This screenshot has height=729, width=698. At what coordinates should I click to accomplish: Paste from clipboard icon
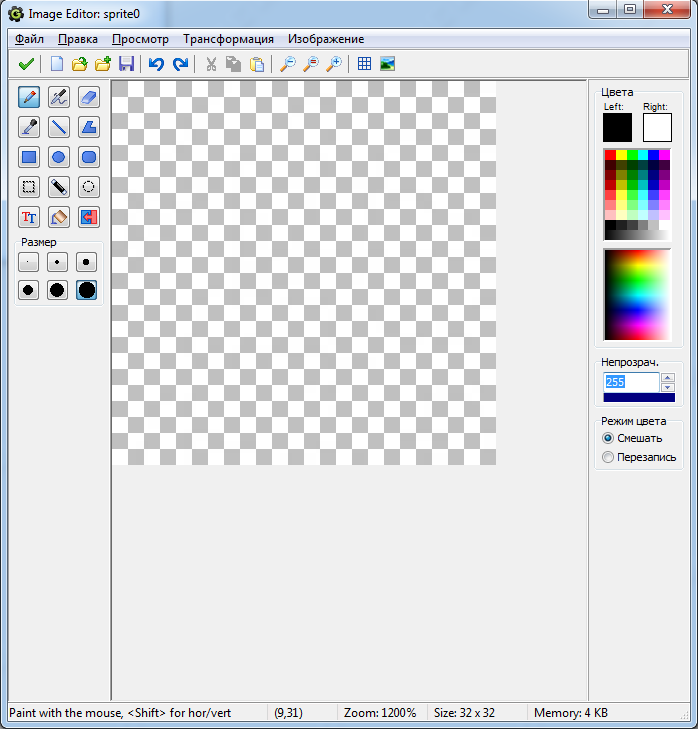coord(257,64)
